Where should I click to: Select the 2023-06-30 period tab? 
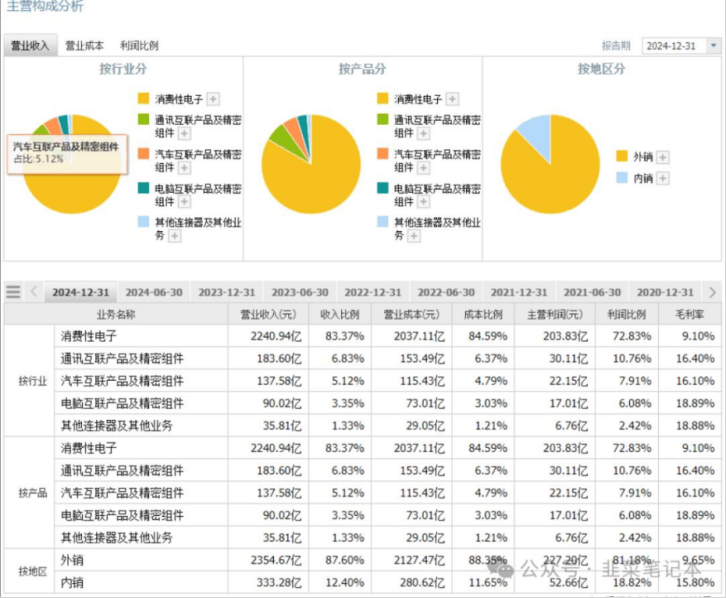click(300, 292)
